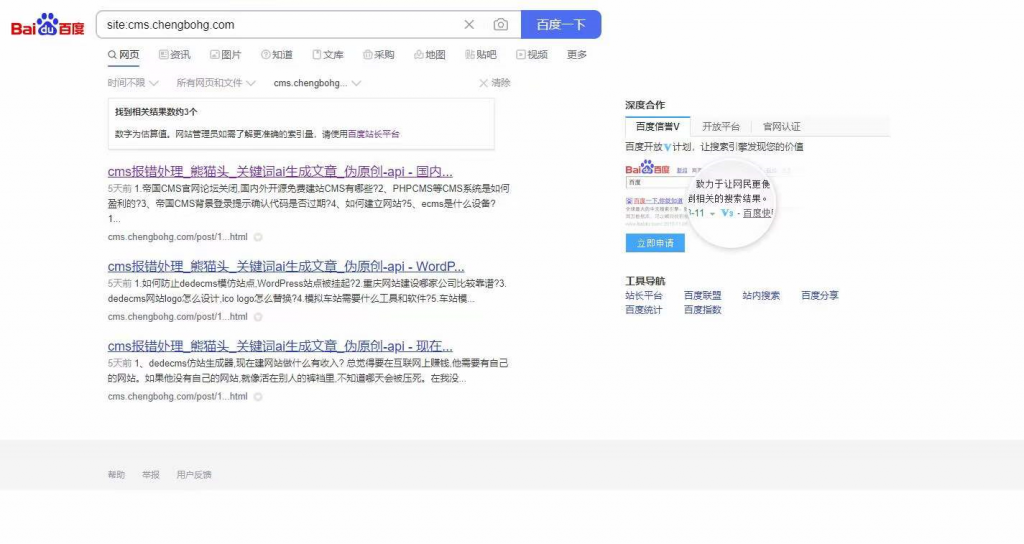Switch to the 视频 tab
1024x544 pixels.
(x=532, y=55)
